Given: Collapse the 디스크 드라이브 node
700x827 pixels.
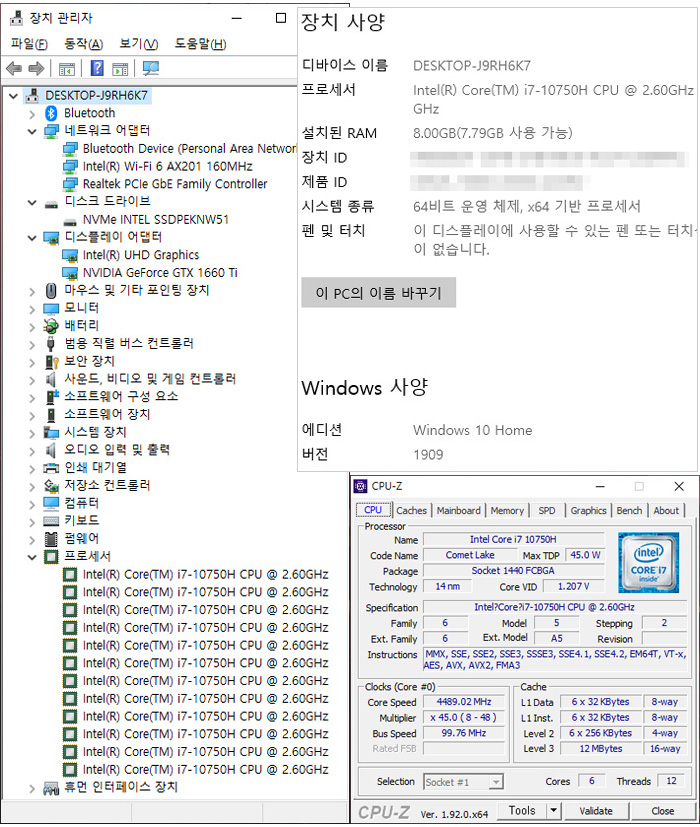Looking at the screenshot, I should [32, 202].
